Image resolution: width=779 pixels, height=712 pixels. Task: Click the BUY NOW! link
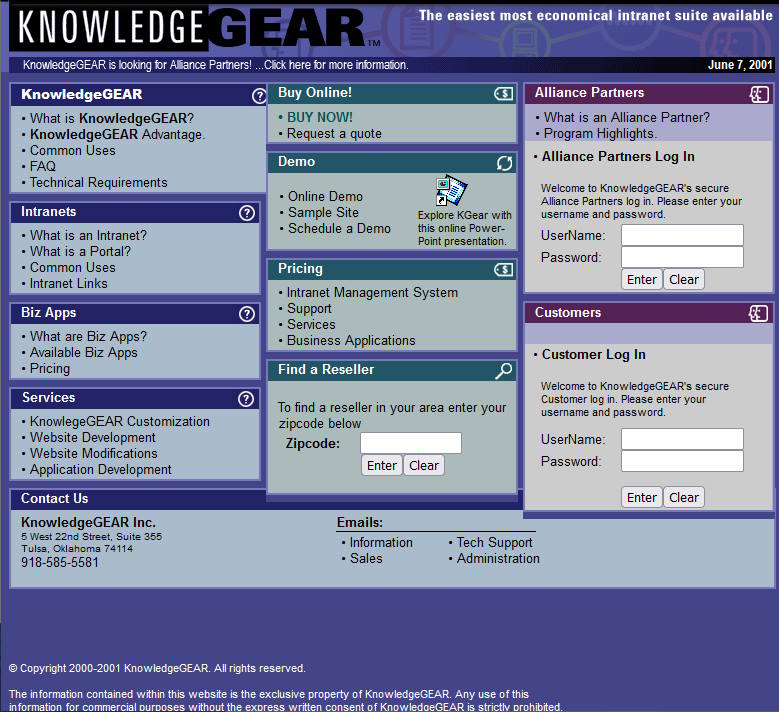pyautogui.click(x=320, y=117)
